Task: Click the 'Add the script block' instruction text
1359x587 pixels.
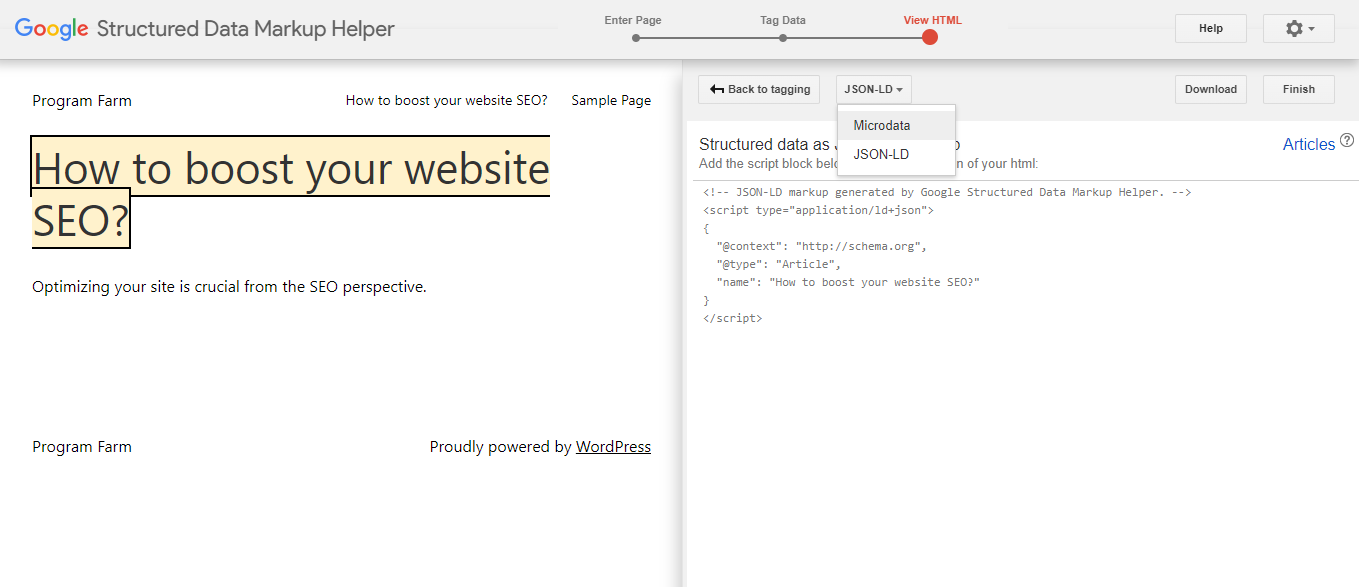Action: pyautogui.click(x=869, y=163)
